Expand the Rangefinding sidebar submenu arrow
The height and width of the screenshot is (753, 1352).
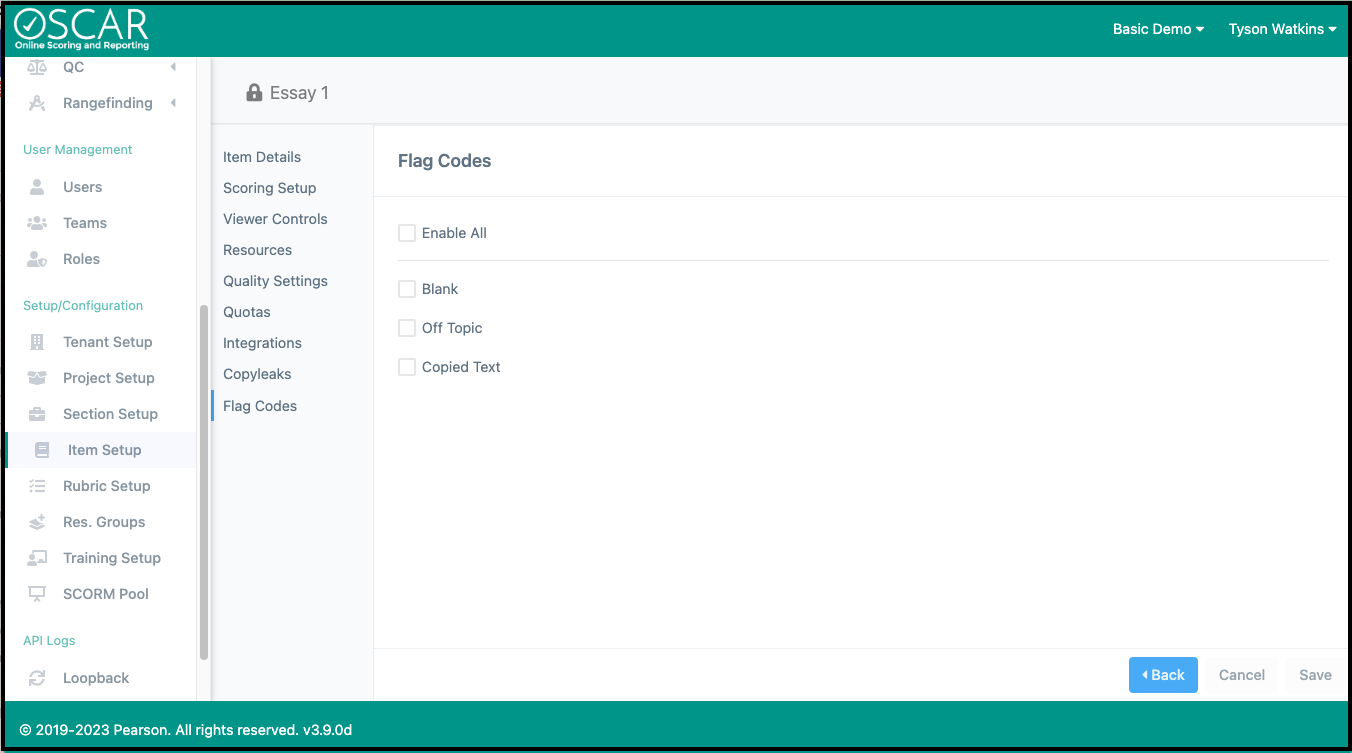173,103
